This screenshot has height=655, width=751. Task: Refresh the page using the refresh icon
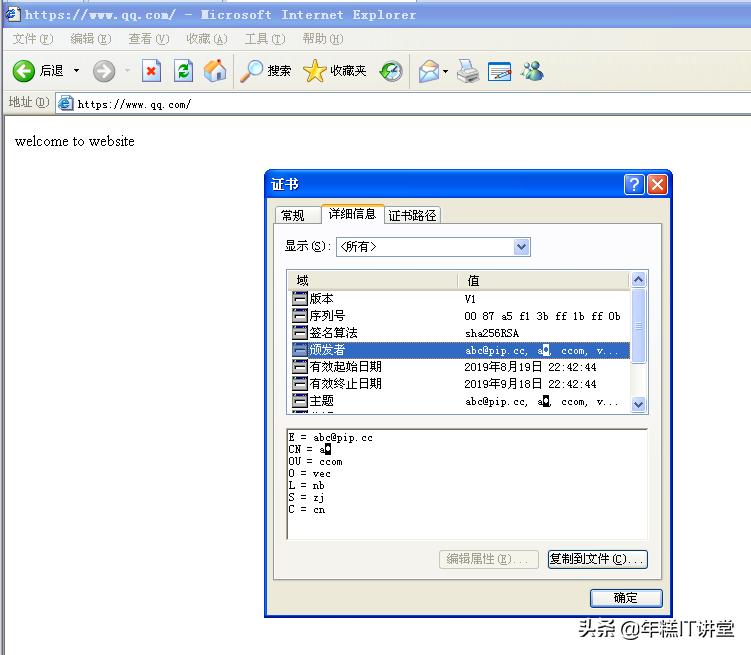(183, 71)
